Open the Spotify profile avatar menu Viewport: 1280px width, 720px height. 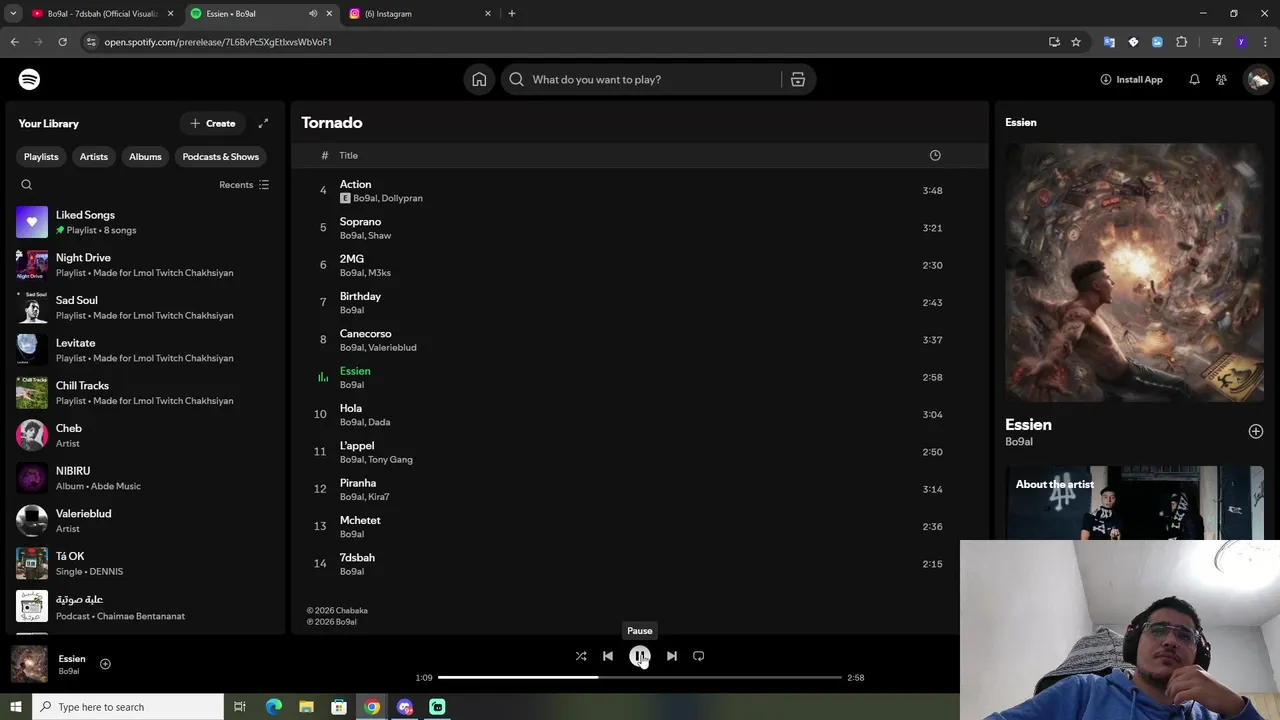point(1257,79)
